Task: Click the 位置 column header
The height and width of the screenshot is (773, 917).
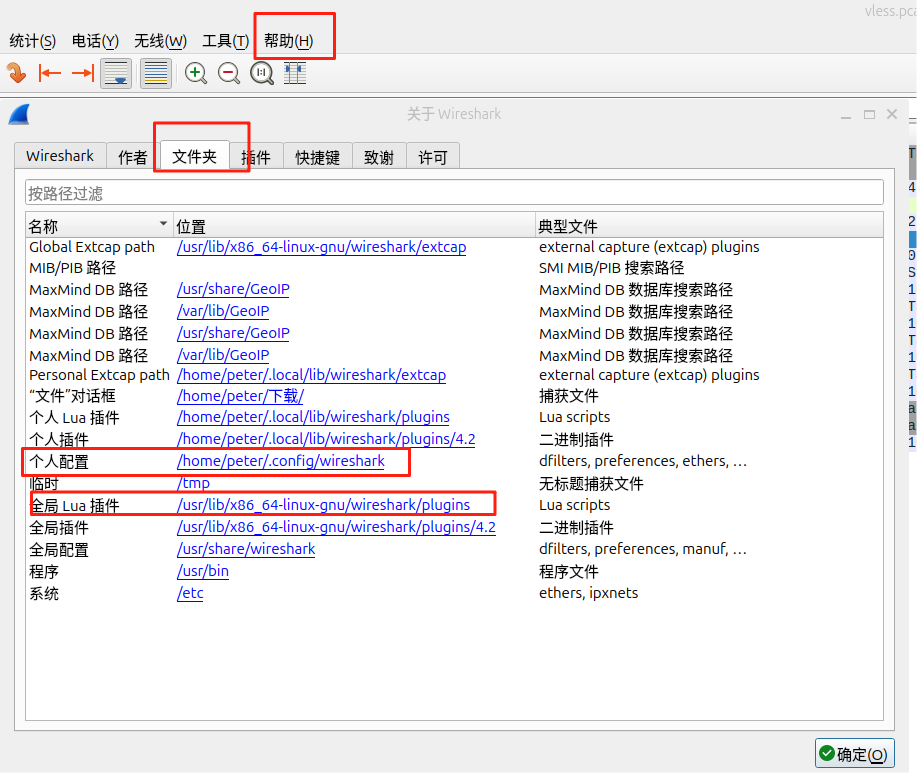Action: coord(191,226)
